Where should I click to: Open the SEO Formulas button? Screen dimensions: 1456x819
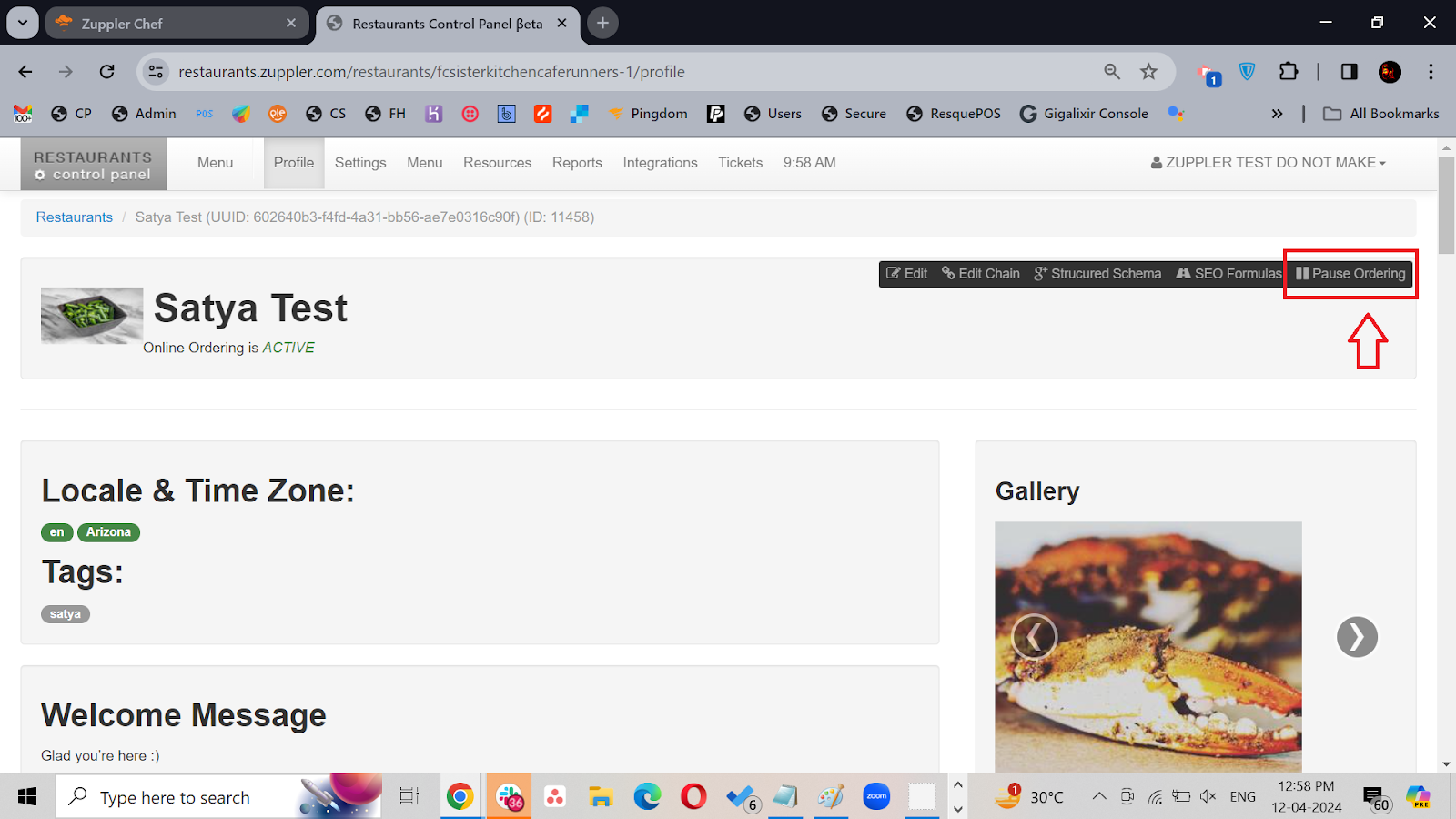[1228, 274]
